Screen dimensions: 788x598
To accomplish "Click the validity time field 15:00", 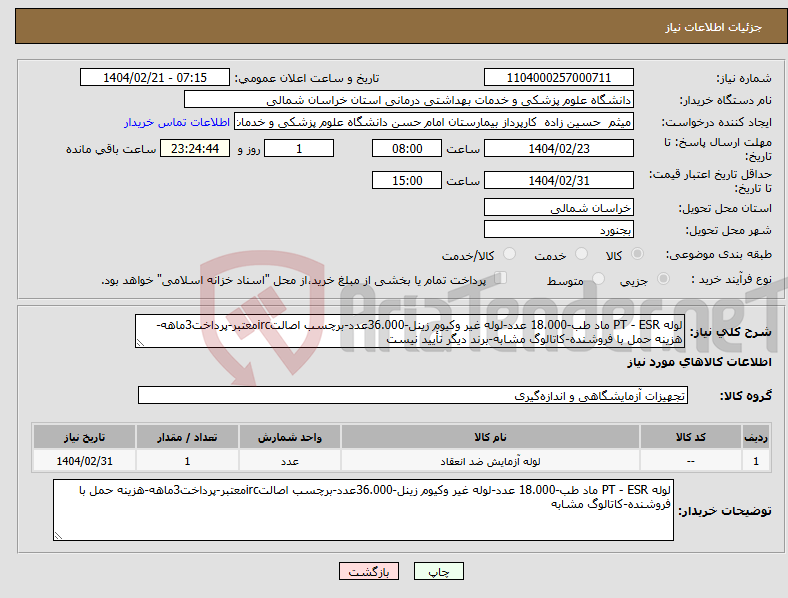I will [x=407, y=180].
